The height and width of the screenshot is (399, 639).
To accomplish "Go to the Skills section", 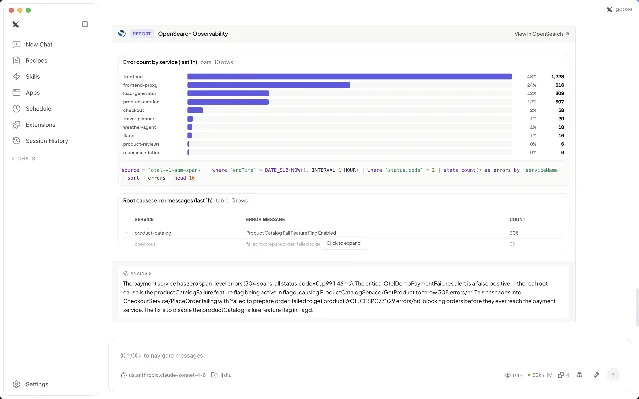I will (33, 77).
